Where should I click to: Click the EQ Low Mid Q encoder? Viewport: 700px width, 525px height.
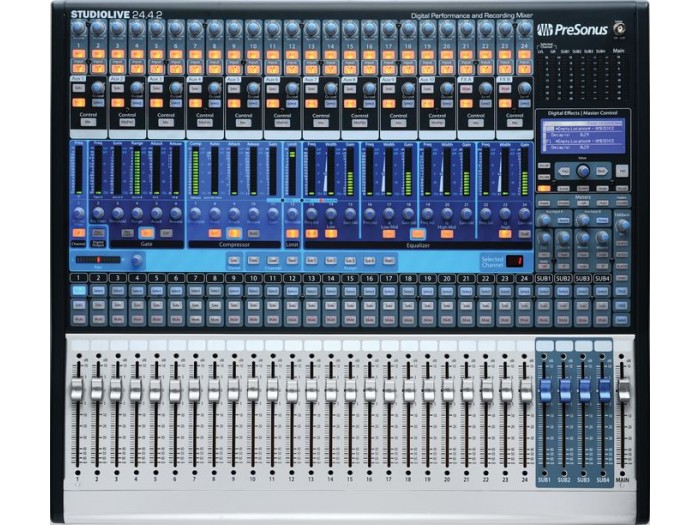[389, 213]
